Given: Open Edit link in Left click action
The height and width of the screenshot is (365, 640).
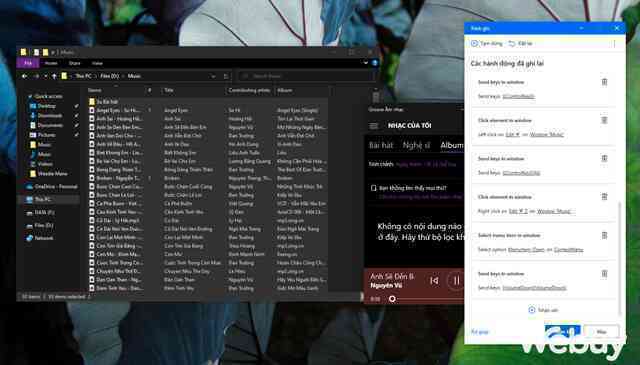Looking at the screenshot, I should 513,134.
